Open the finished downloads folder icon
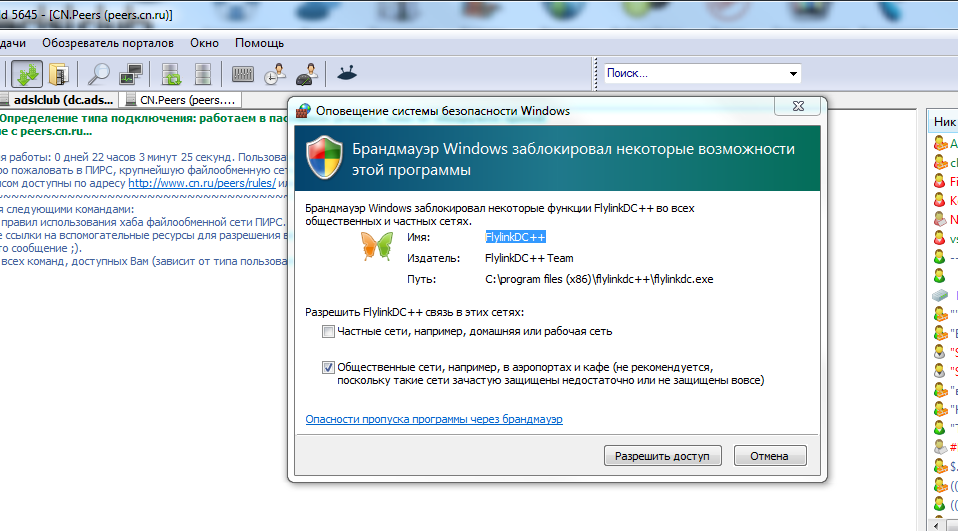958x531 pixels. pyautogui.click(x=59, y=75)
